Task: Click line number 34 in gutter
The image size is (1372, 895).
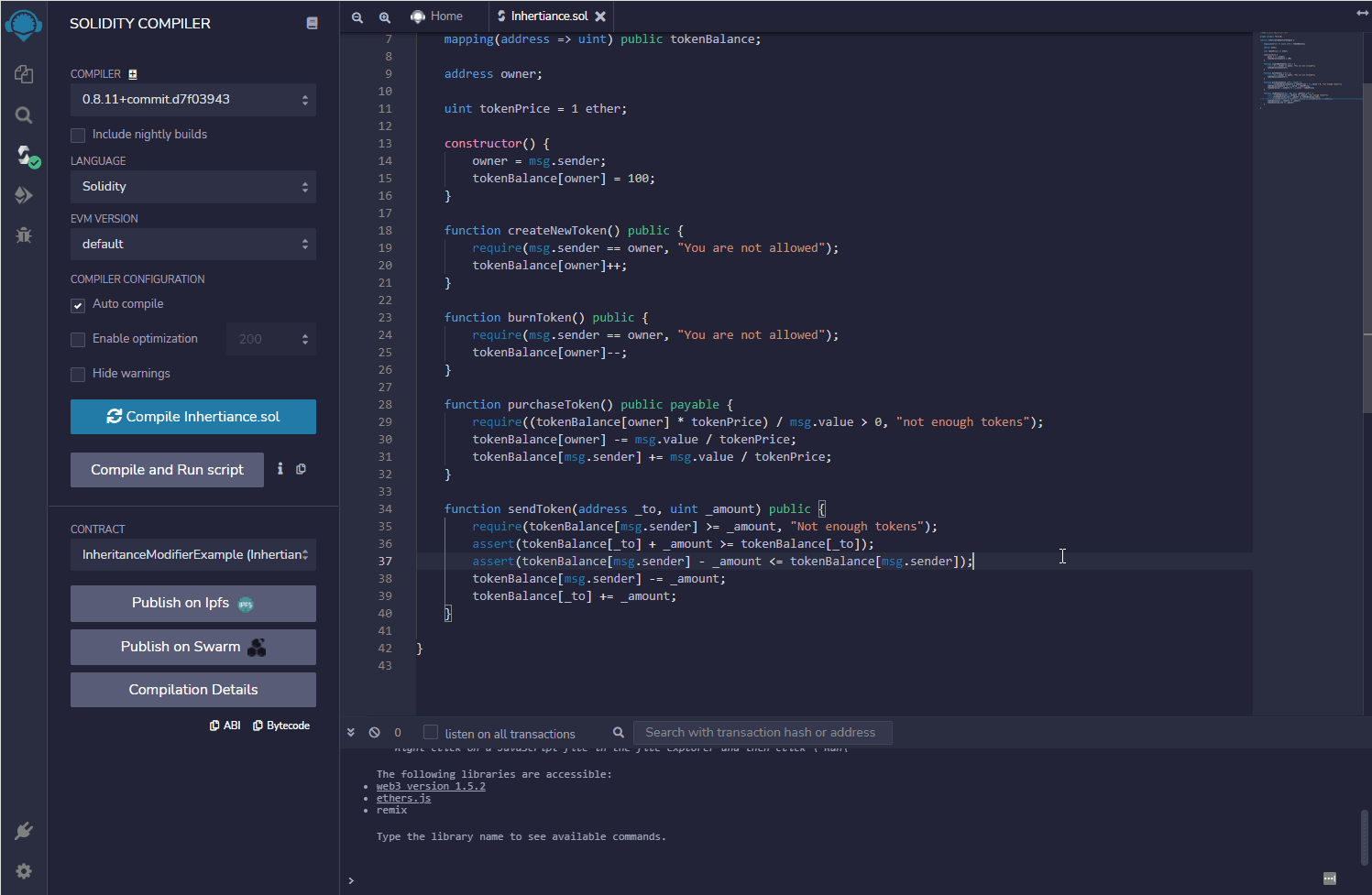Action: (385, 509)
